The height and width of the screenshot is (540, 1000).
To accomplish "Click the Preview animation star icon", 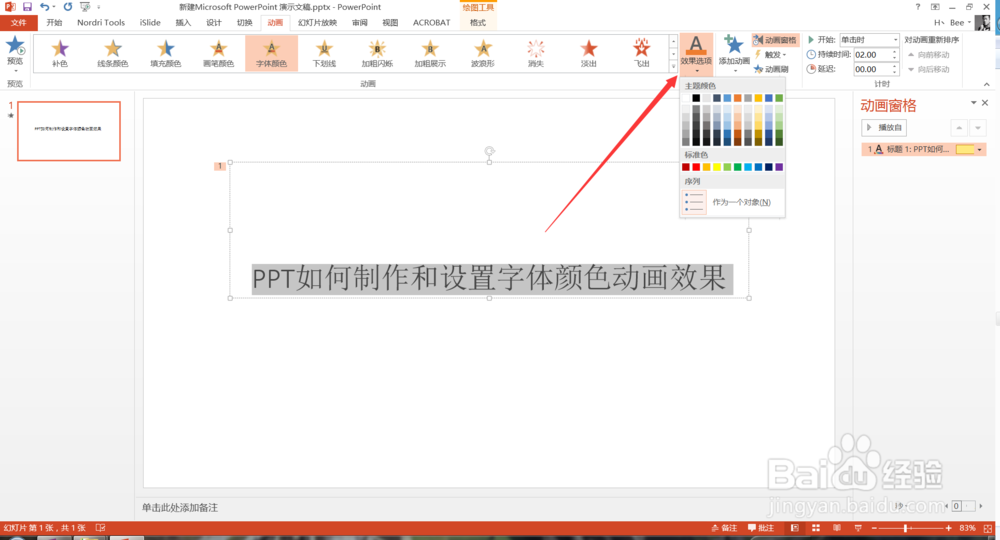I will pos(15,47).
